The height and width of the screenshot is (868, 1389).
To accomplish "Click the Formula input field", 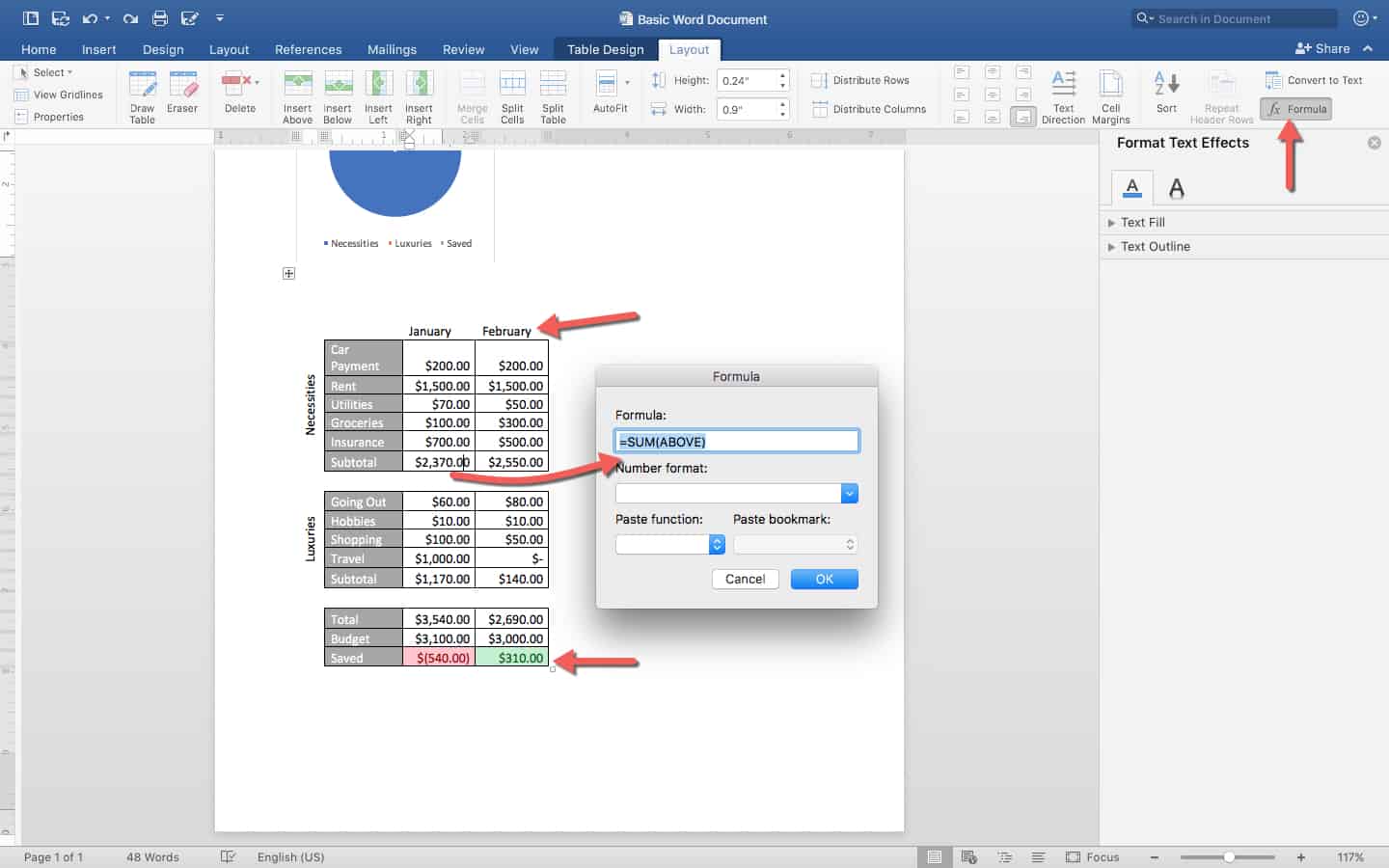I will (736, 442).
